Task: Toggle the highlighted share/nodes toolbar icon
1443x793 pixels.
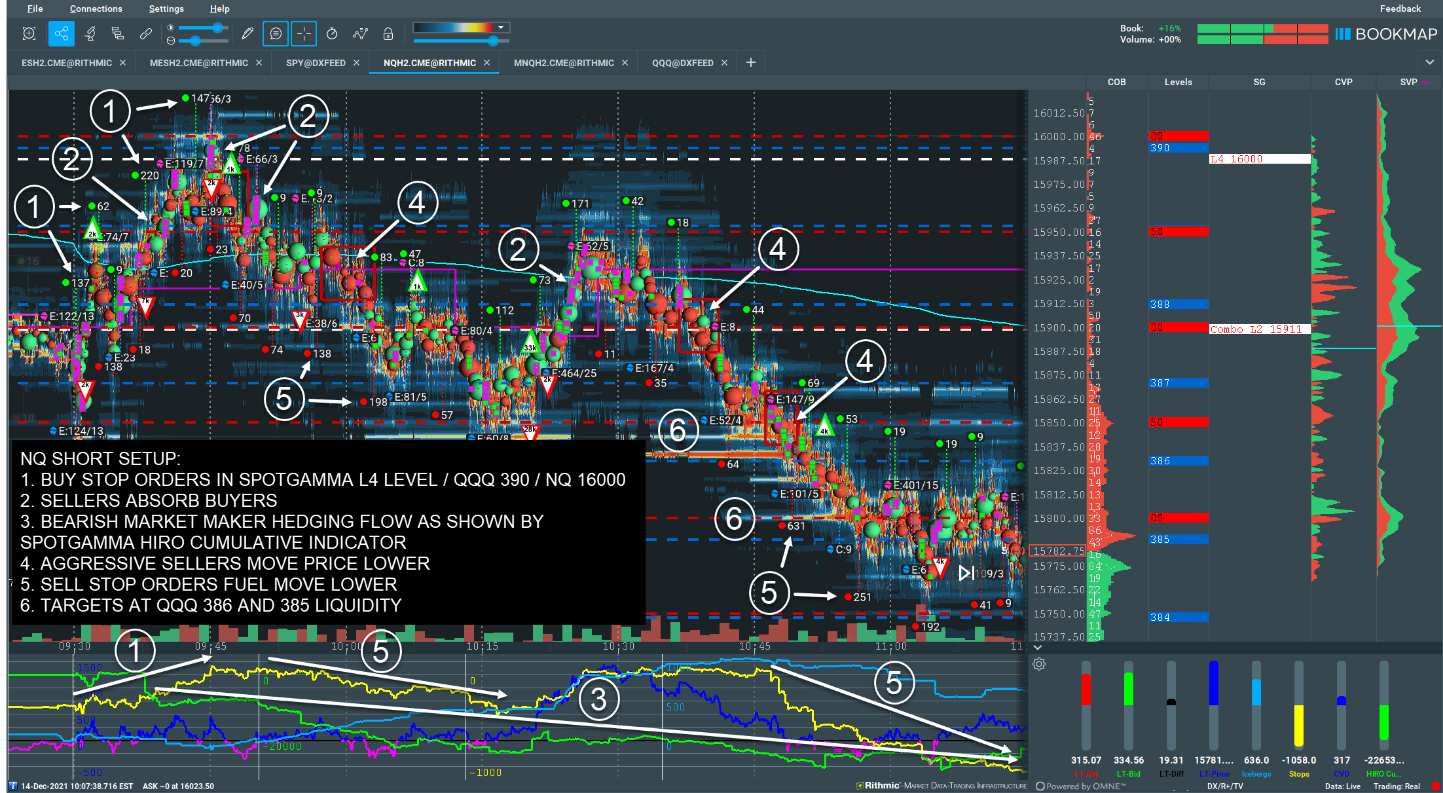Action: (x=61, y=33)
